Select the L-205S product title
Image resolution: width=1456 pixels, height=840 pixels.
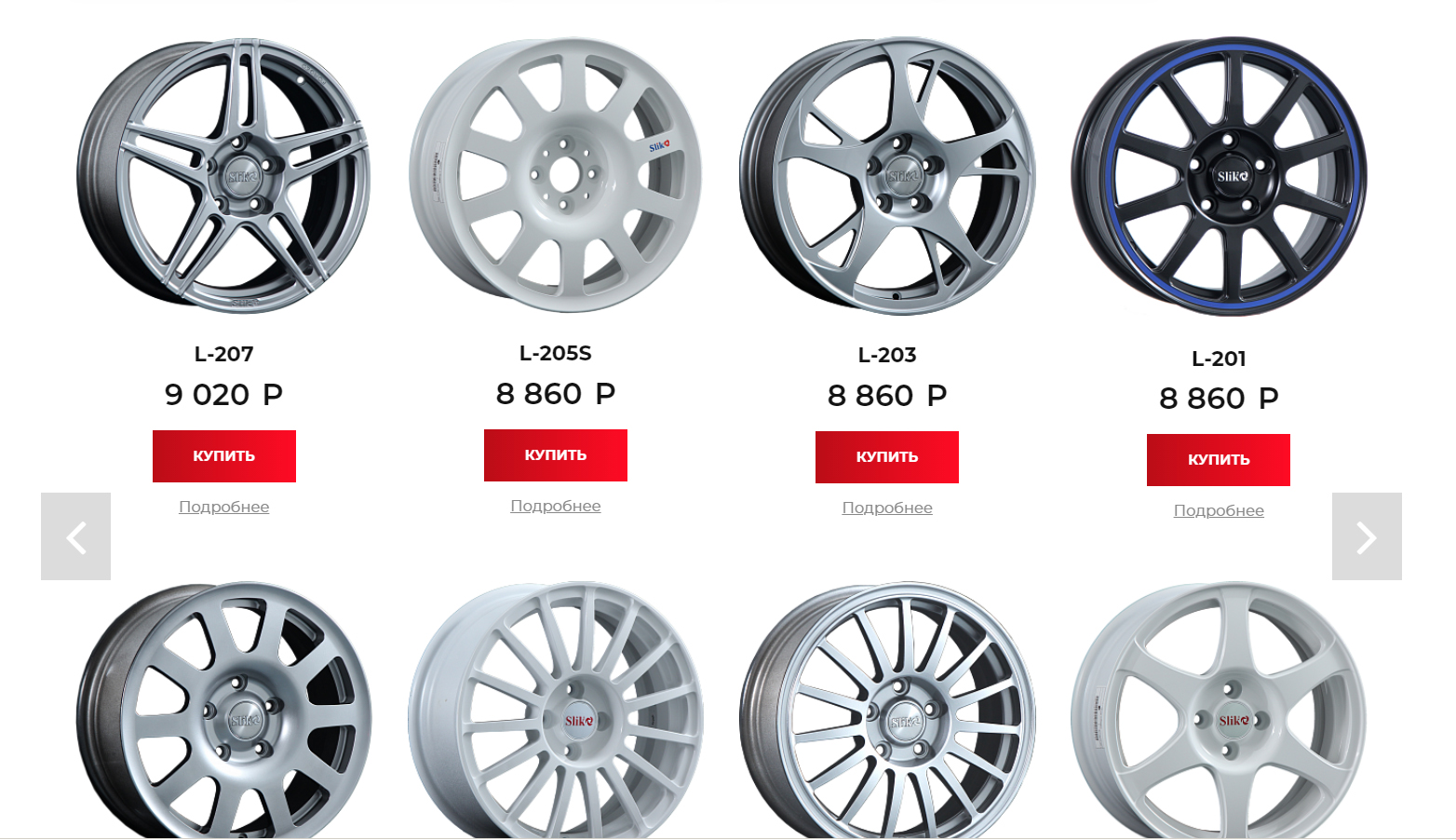pyautogui.click(x=556, y=353)
